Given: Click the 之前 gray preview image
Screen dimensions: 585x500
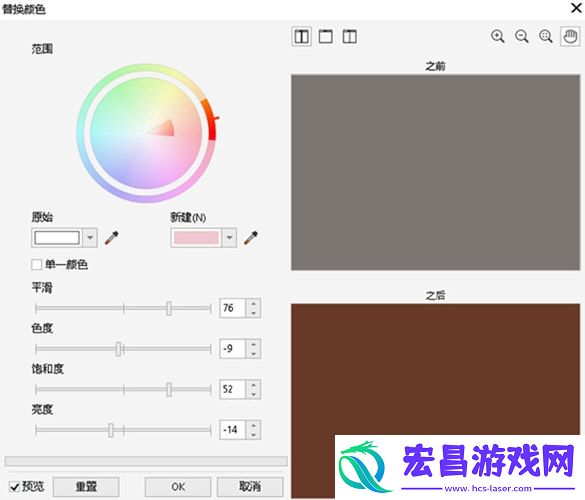Looking at the screenshot, I should [435, 172].
